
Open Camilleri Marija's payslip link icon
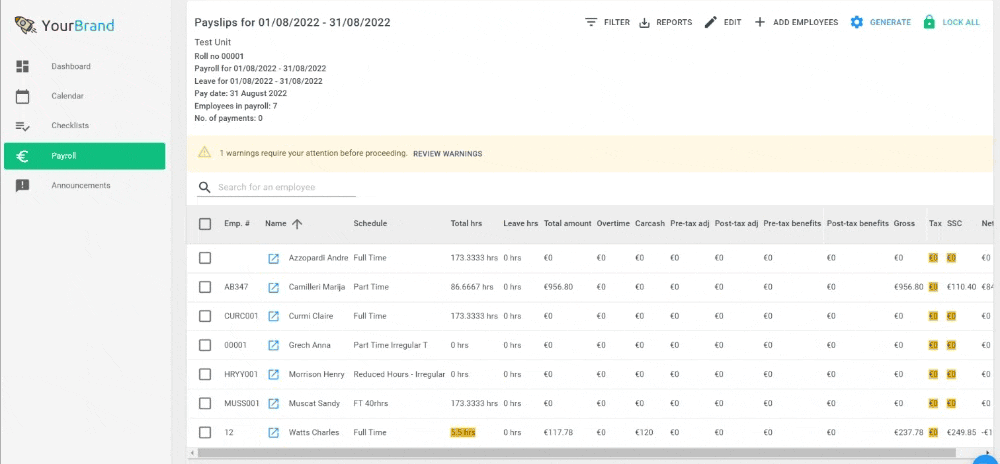(x=273, y=287)
